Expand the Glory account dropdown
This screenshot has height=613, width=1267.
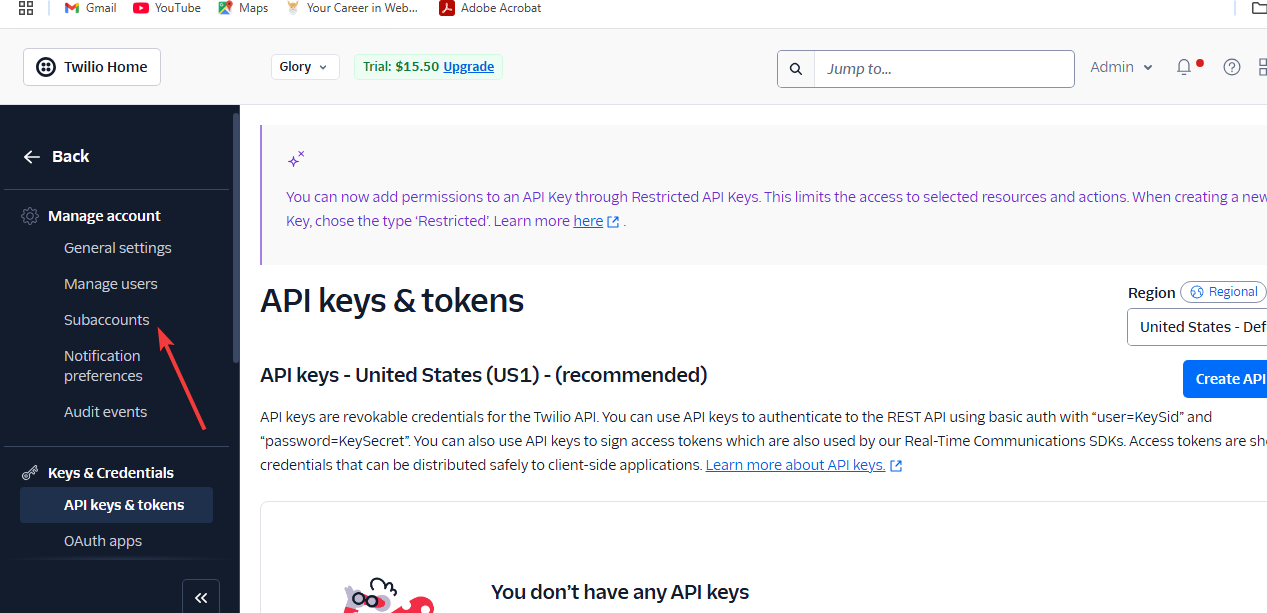305,67
